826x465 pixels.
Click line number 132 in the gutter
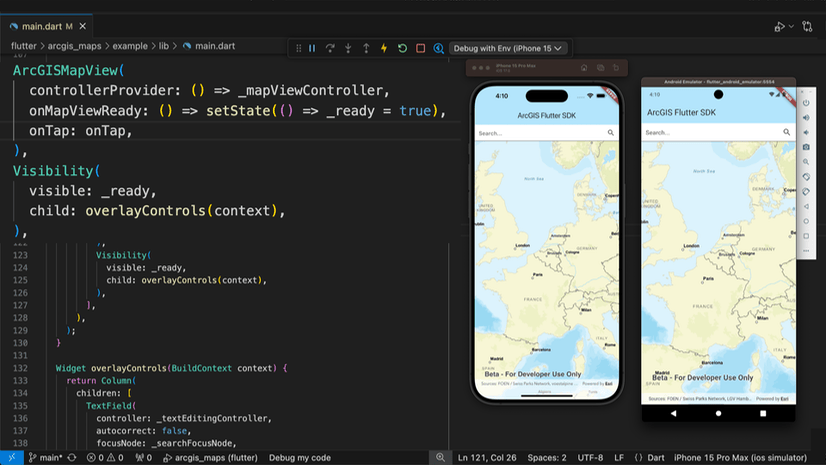click(x=20, y=368)
